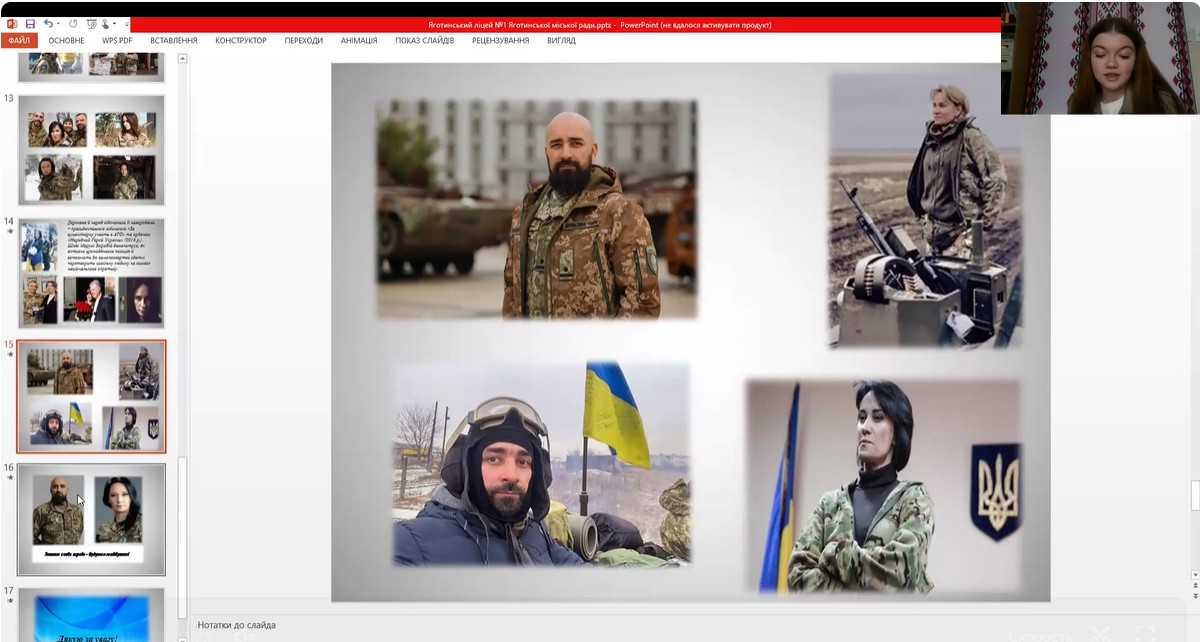1200x642 pixels.
Task: Open the АНІМАЦІЯ ribbon tab
Action: click(x=358, y=41)
